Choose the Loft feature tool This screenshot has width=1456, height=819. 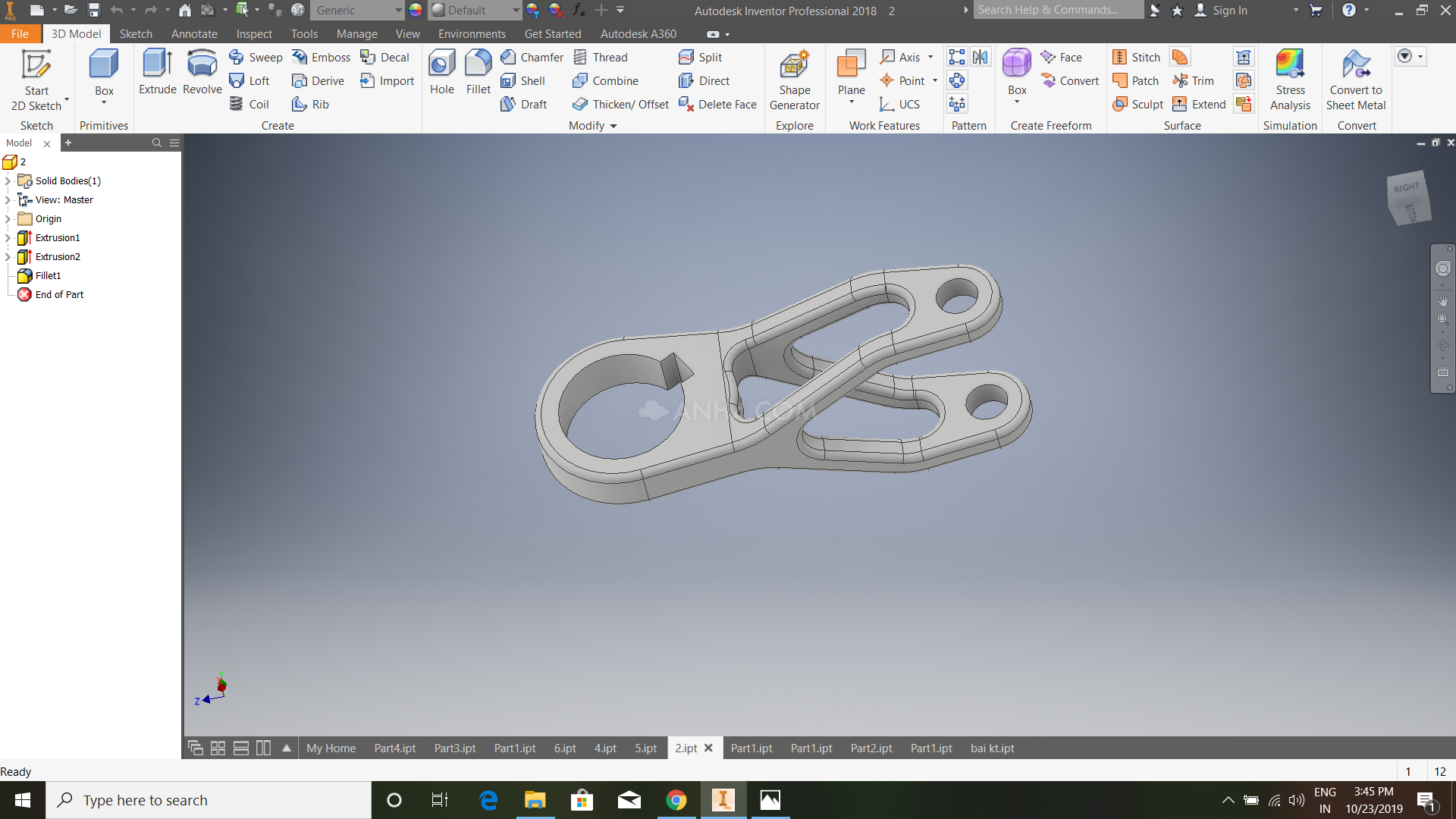pyautogui.click(x=249, y=81)
